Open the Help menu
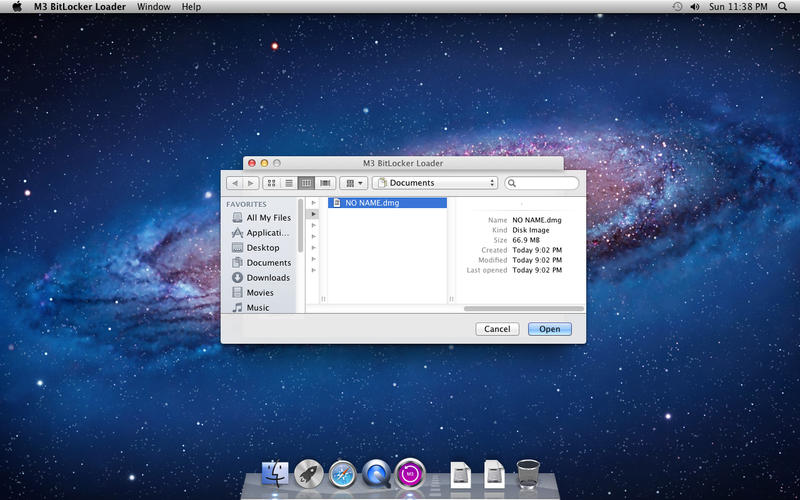 191,7
